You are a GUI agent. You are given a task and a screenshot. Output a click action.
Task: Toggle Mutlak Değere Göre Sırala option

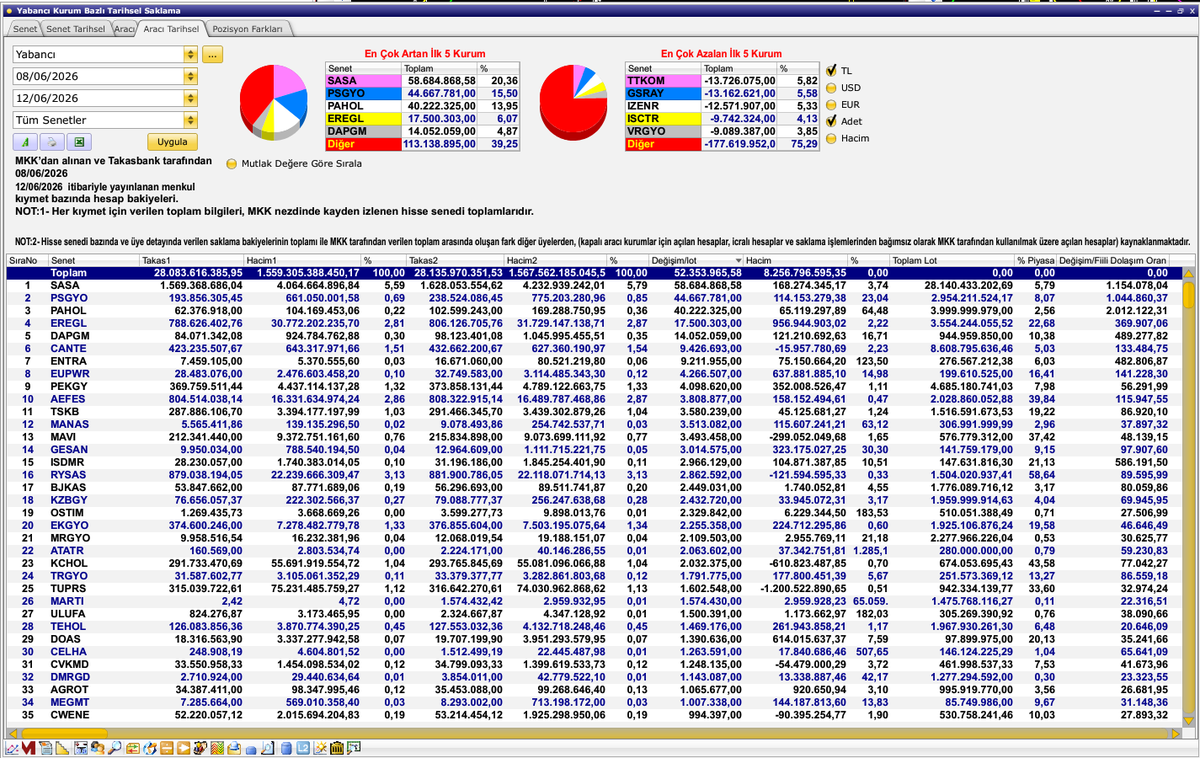pyautogui.click(x=232, y=163)
